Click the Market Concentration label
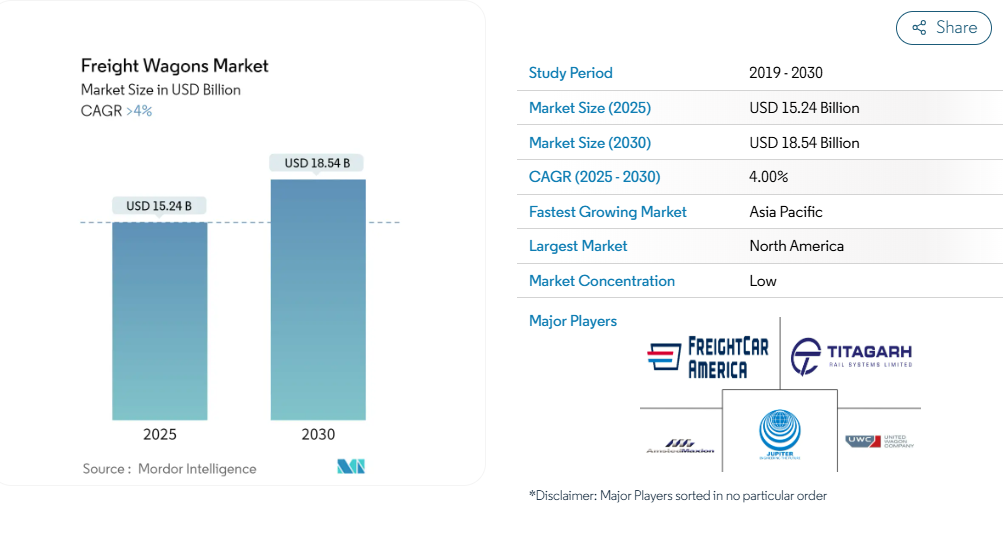Image resolution: width=1005 pixels, height=535 pixels. (601, 281)
